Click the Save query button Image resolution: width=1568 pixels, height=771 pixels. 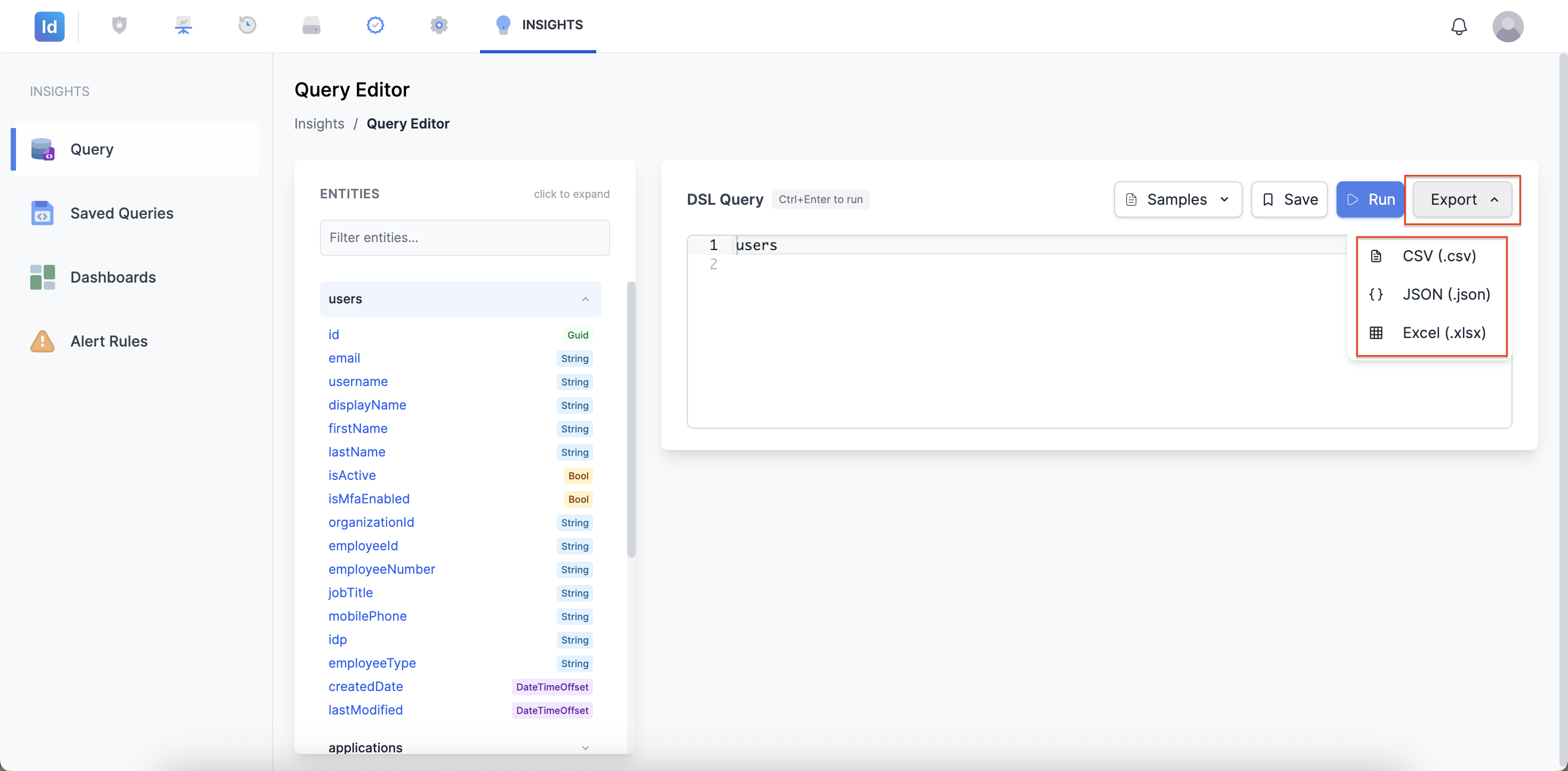pos(1289,199)
